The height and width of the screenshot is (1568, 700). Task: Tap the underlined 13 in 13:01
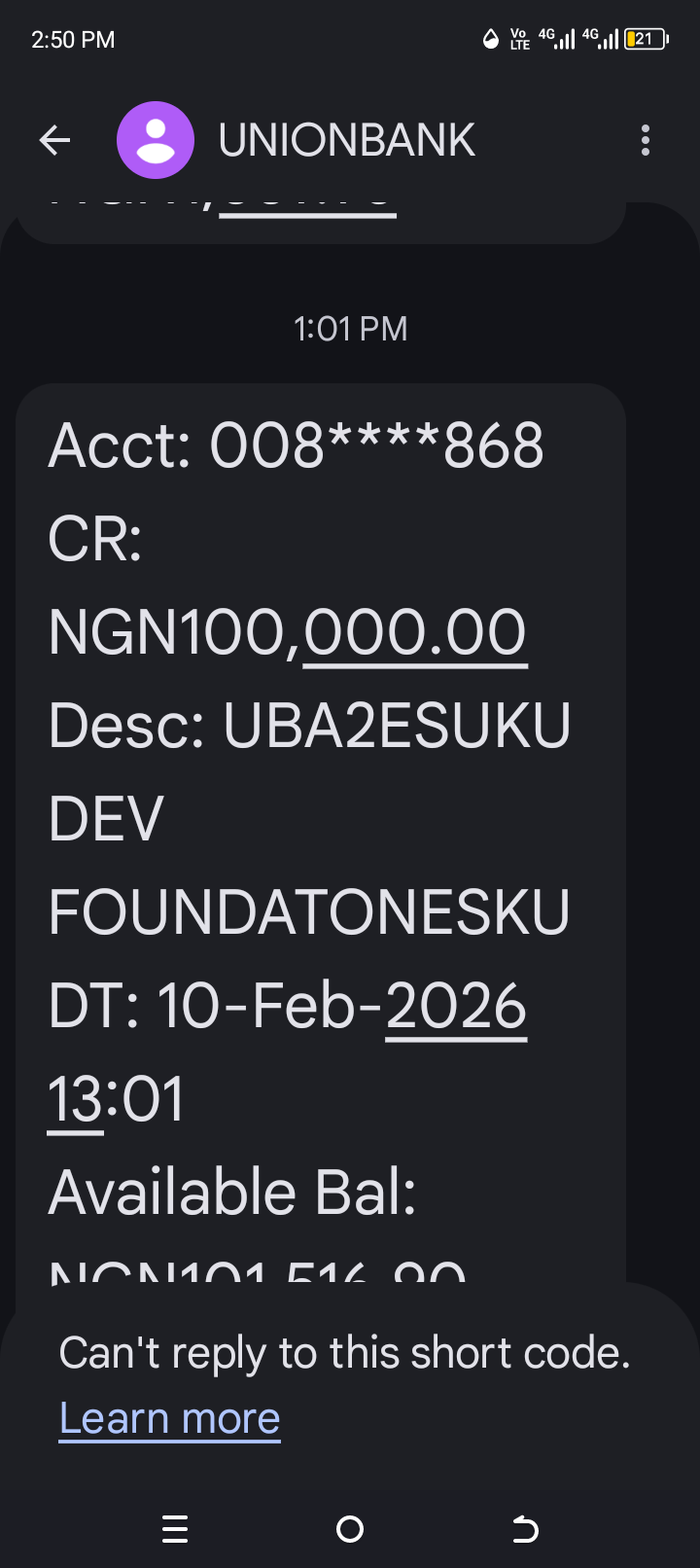75,1100
